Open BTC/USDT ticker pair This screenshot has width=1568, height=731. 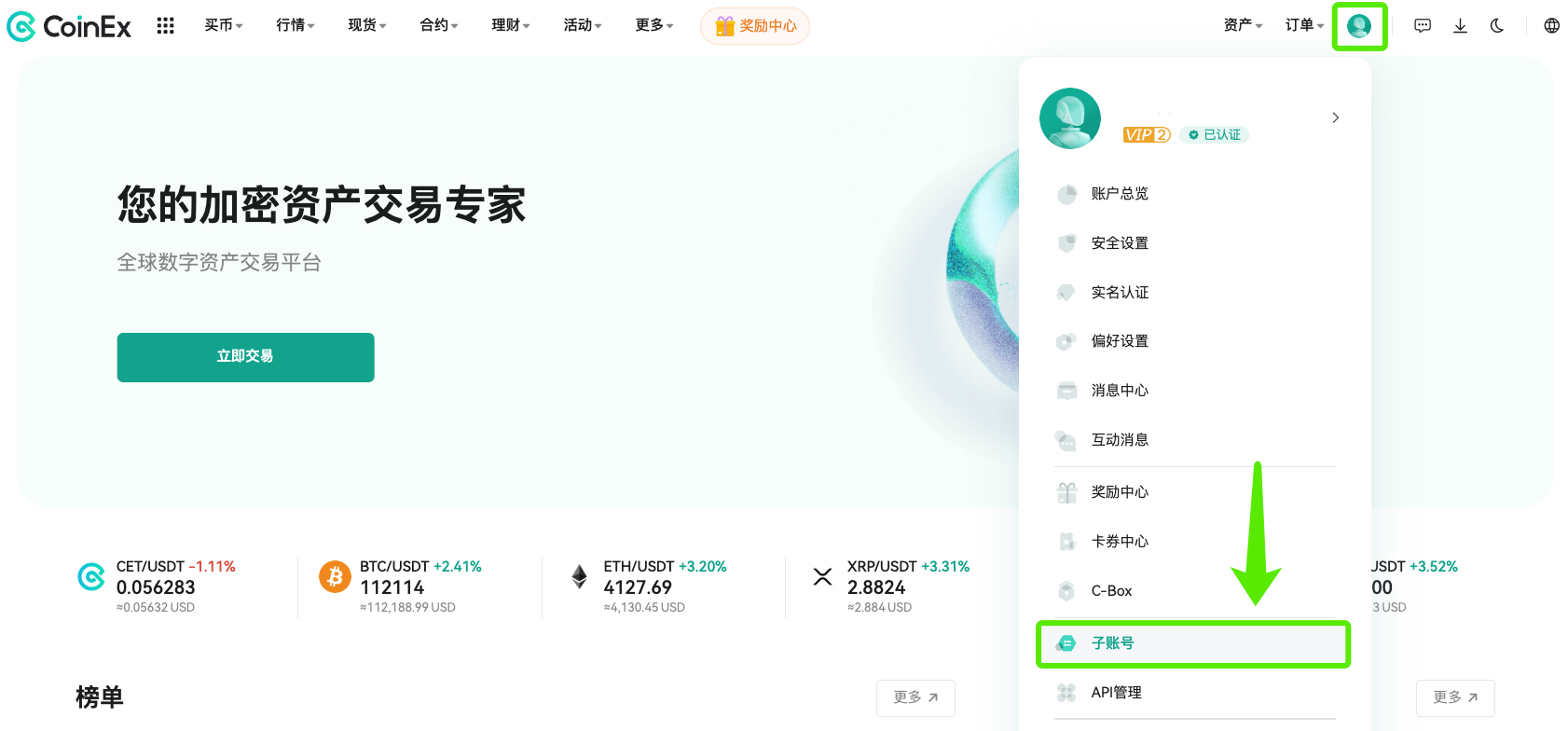[x=394, y=567]
